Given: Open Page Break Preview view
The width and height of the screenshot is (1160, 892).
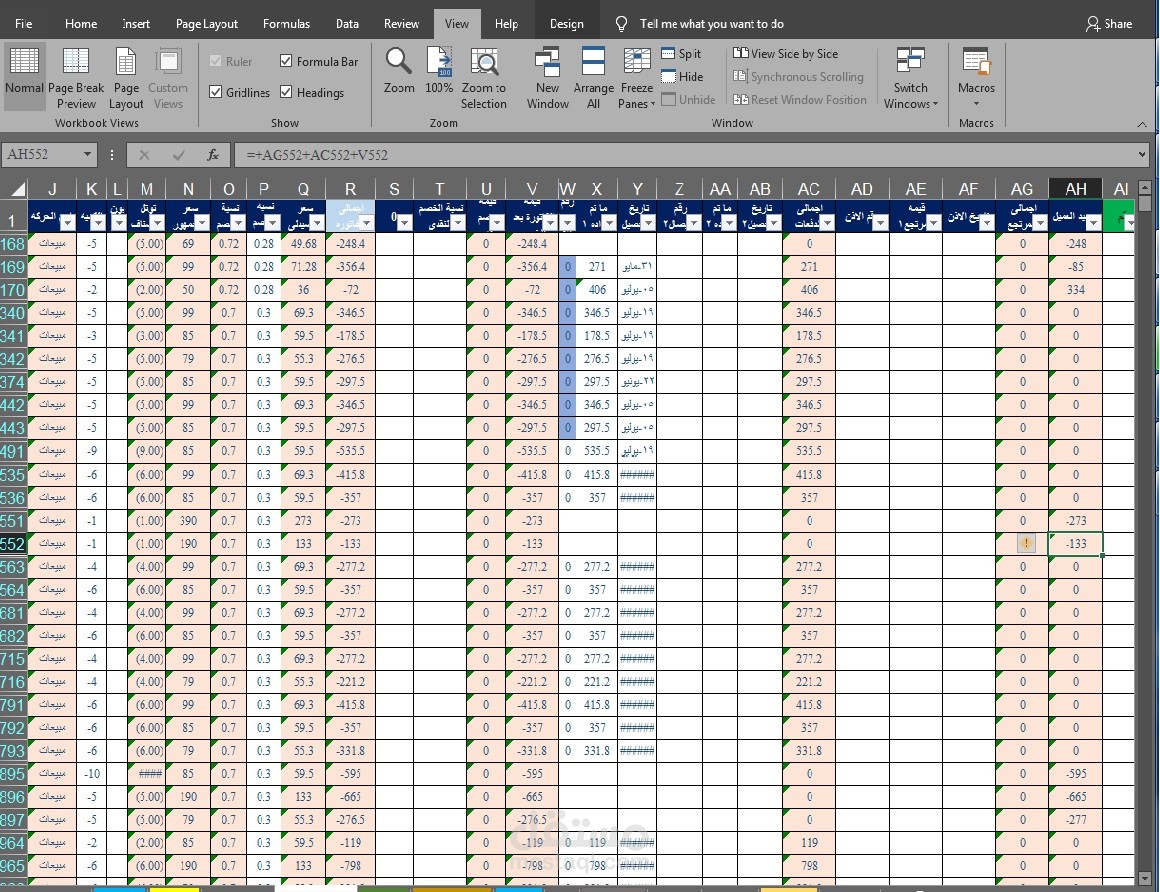Looking at the screenshot, I should 76,77.
